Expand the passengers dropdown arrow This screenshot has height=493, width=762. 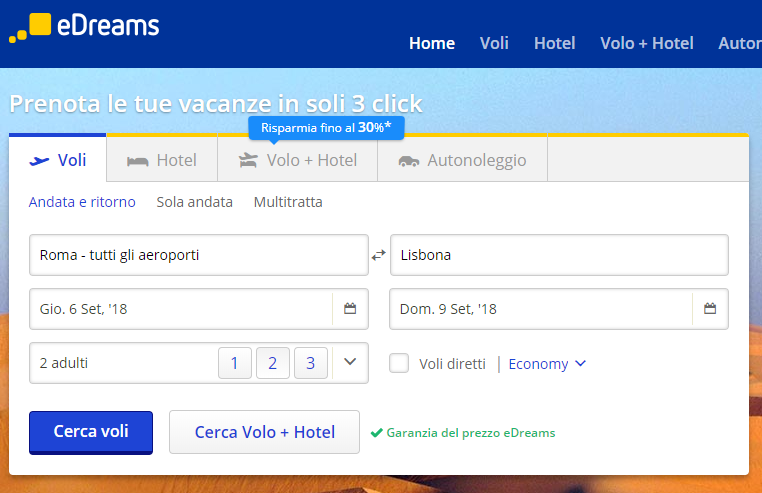(349, 362)
